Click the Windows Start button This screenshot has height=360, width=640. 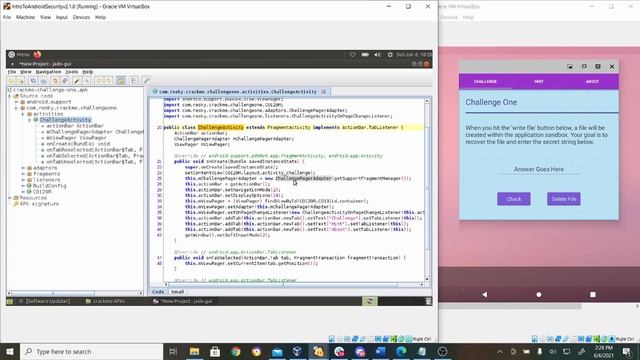tap(10, 351)
